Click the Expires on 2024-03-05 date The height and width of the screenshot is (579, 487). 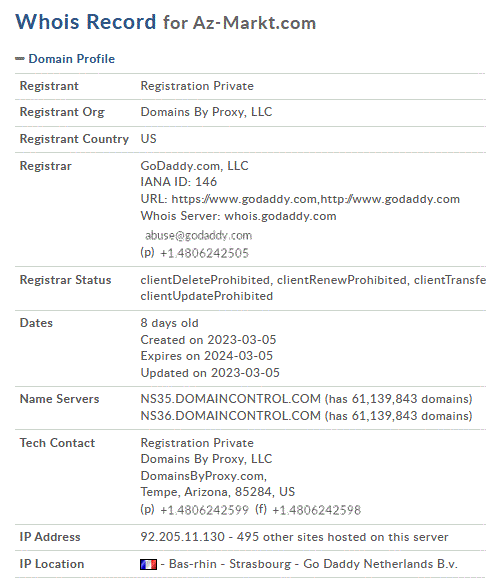(206, 356)
